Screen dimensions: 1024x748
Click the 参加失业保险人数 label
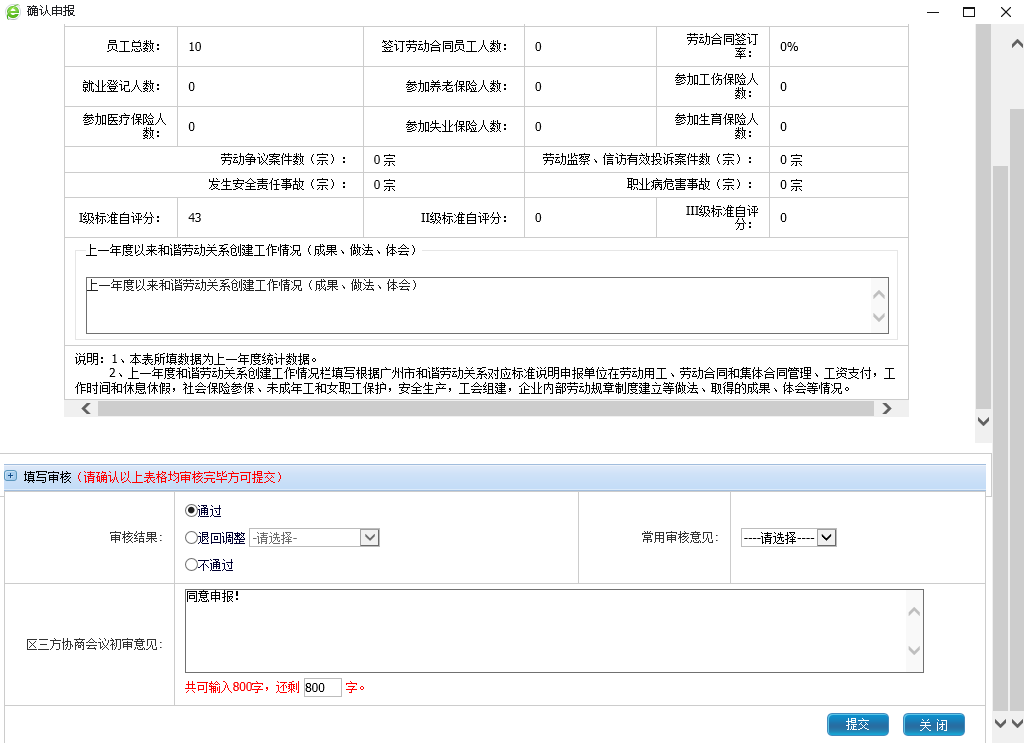[456, 126]
